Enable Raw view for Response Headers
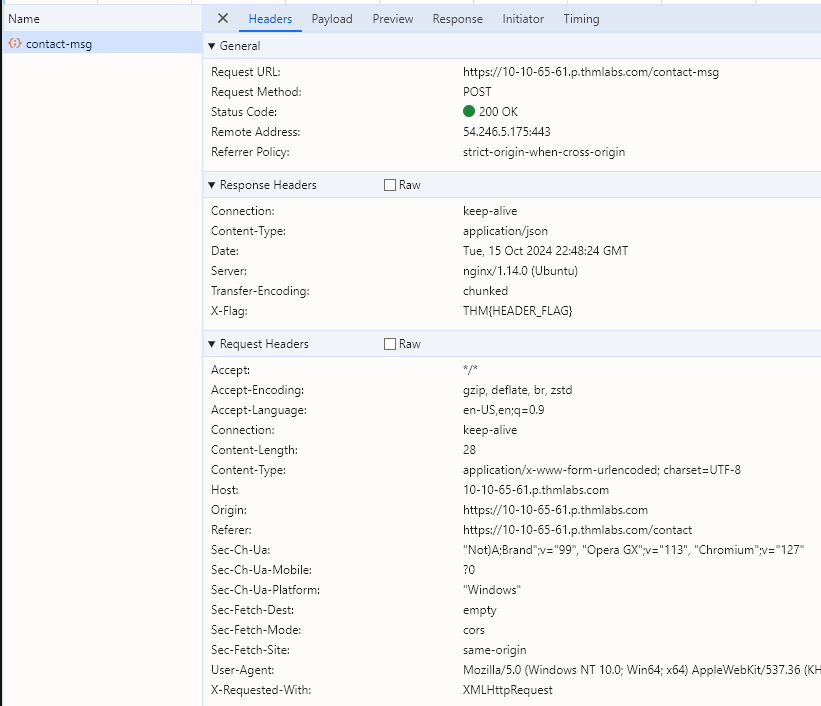 pyautogui.click(x=390, y=185)
